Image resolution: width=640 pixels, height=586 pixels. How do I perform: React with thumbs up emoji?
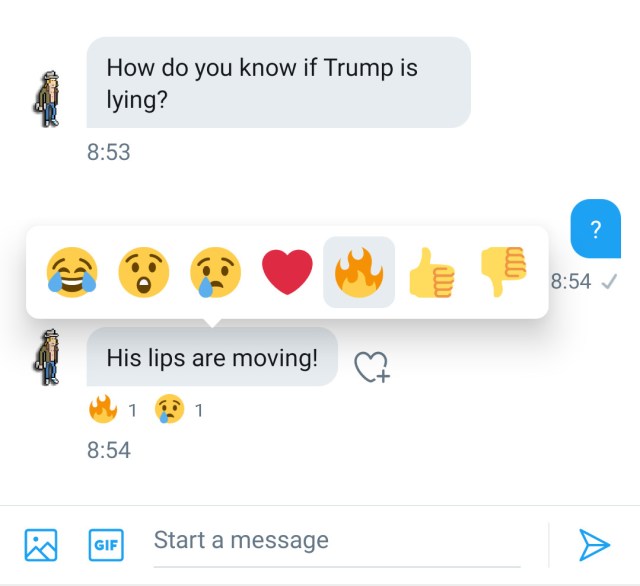click(x=431, y=272)
